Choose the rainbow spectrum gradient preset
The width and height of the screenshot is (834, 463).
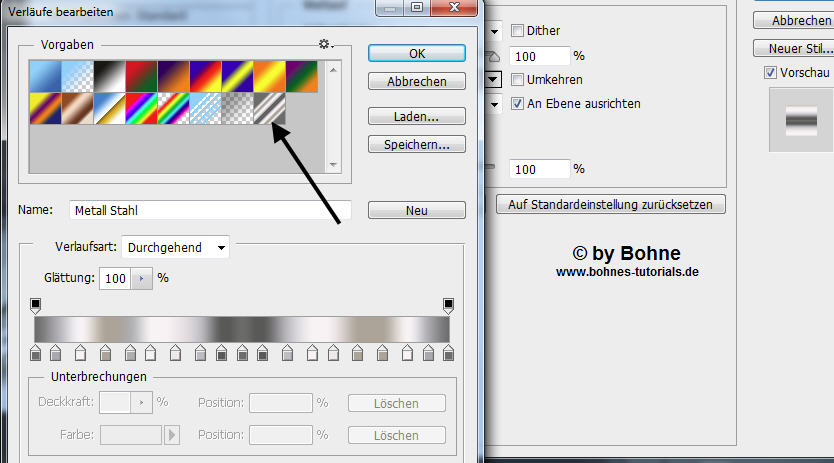[x=142, y=108]
